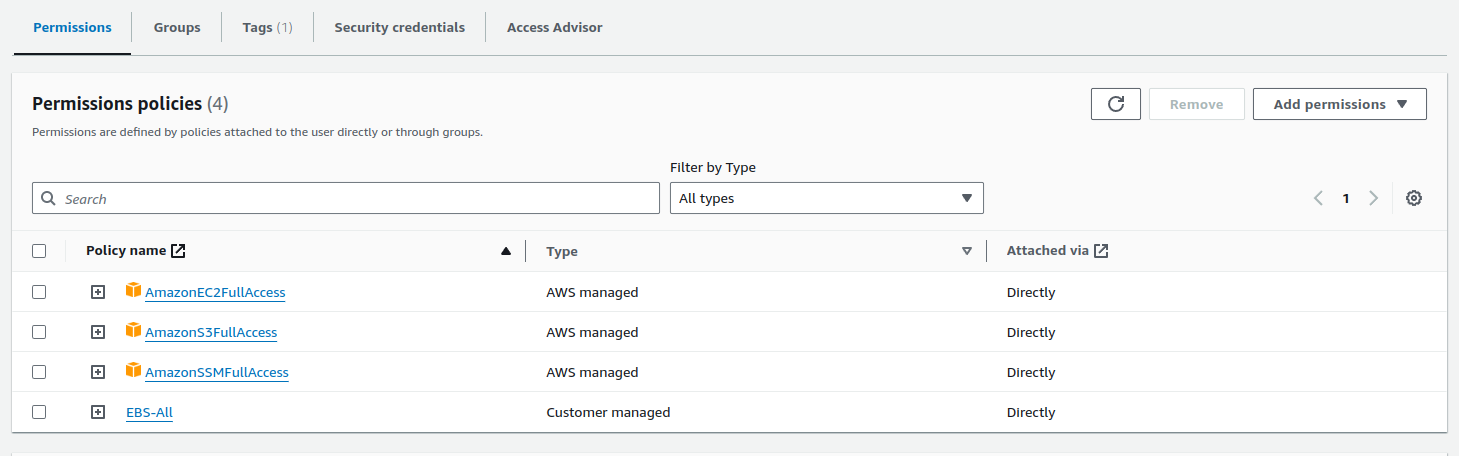The width and height of the screenshot is (1459, 456).
Task: Open the Add permissions dropdown
Action: point(1340,104)
